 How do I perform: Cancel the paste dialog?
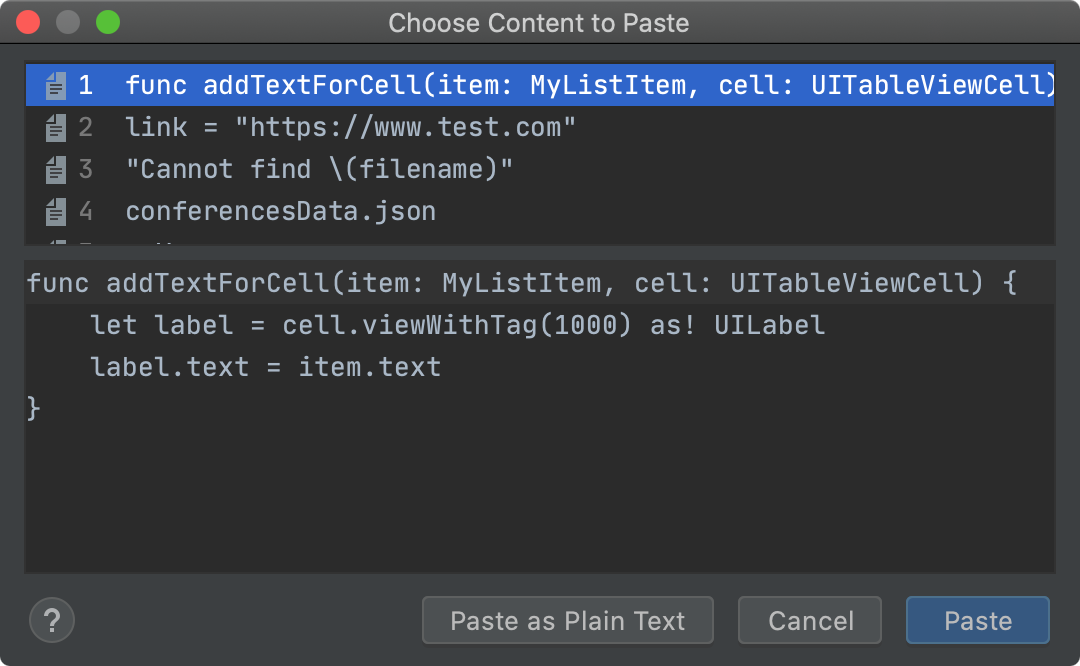pyautogui.click(x=810, y=621)
